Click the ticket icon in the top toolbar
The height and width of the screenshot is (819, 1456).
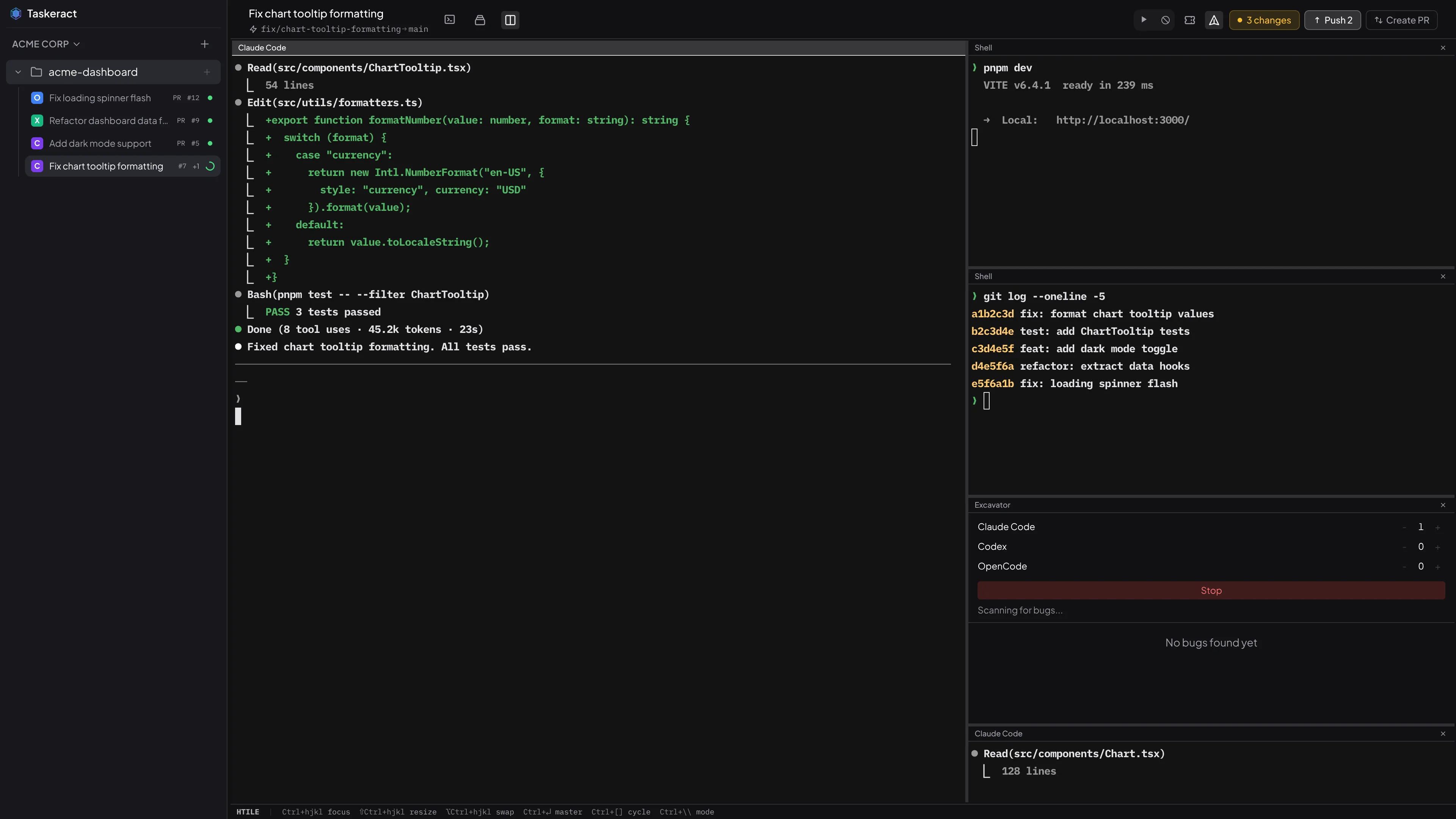point(1189,20)
